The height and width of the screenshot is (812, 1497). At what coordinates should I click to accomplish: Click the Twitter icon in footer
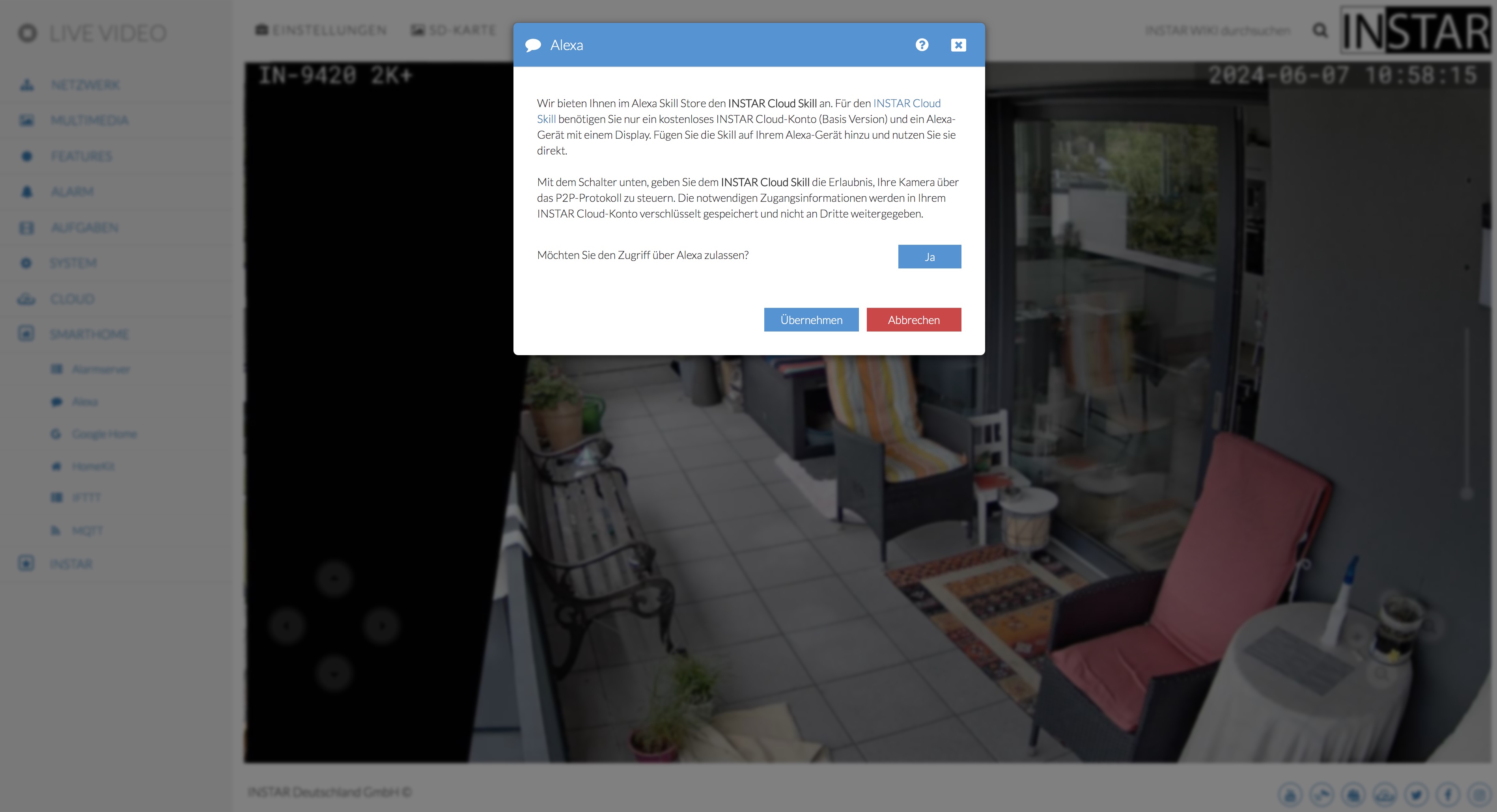[x=1416, y=794]
